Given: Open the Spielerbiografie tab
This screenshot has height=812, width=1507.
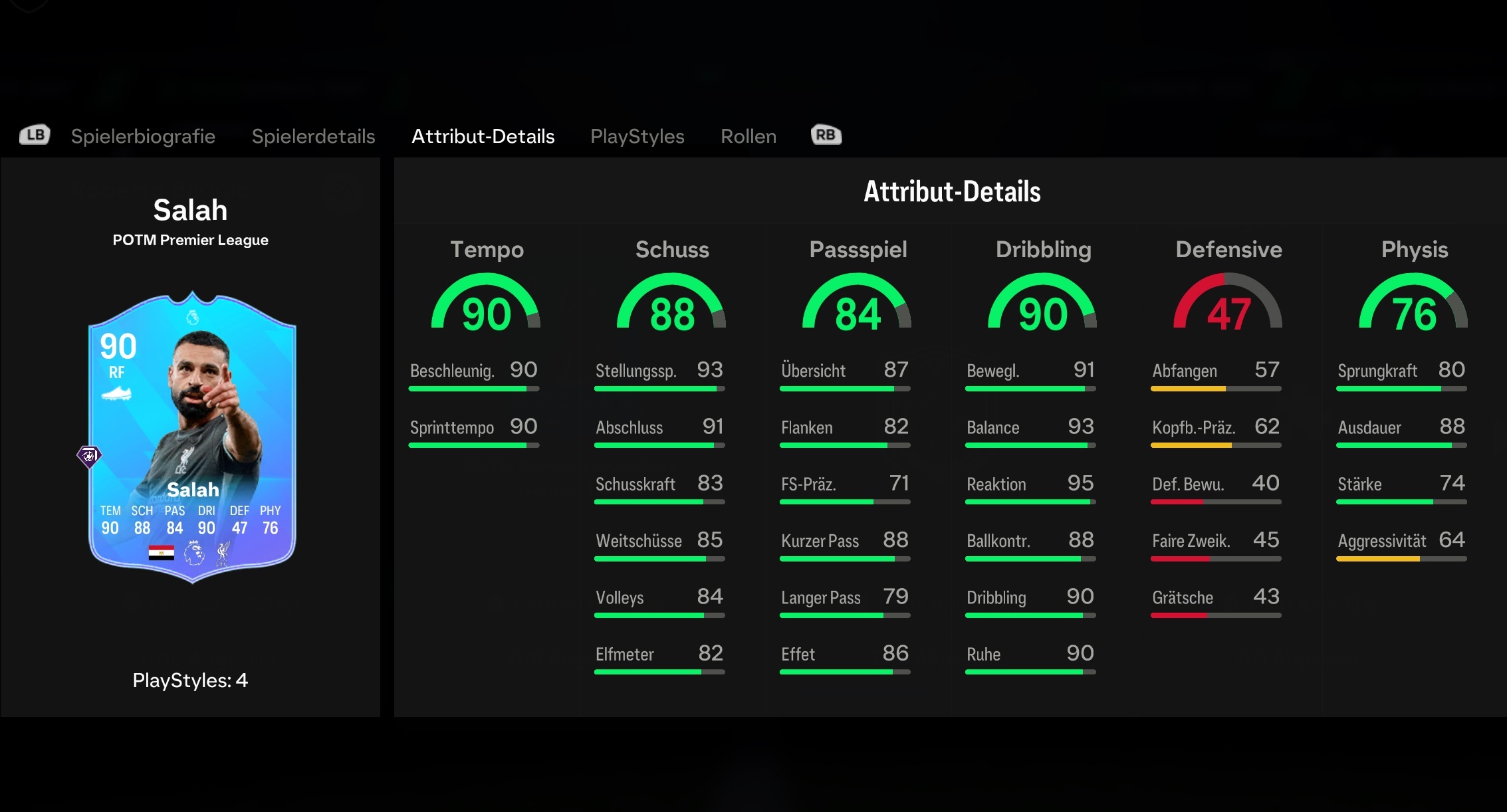Looking at the screenshot, I should [143, 136].
